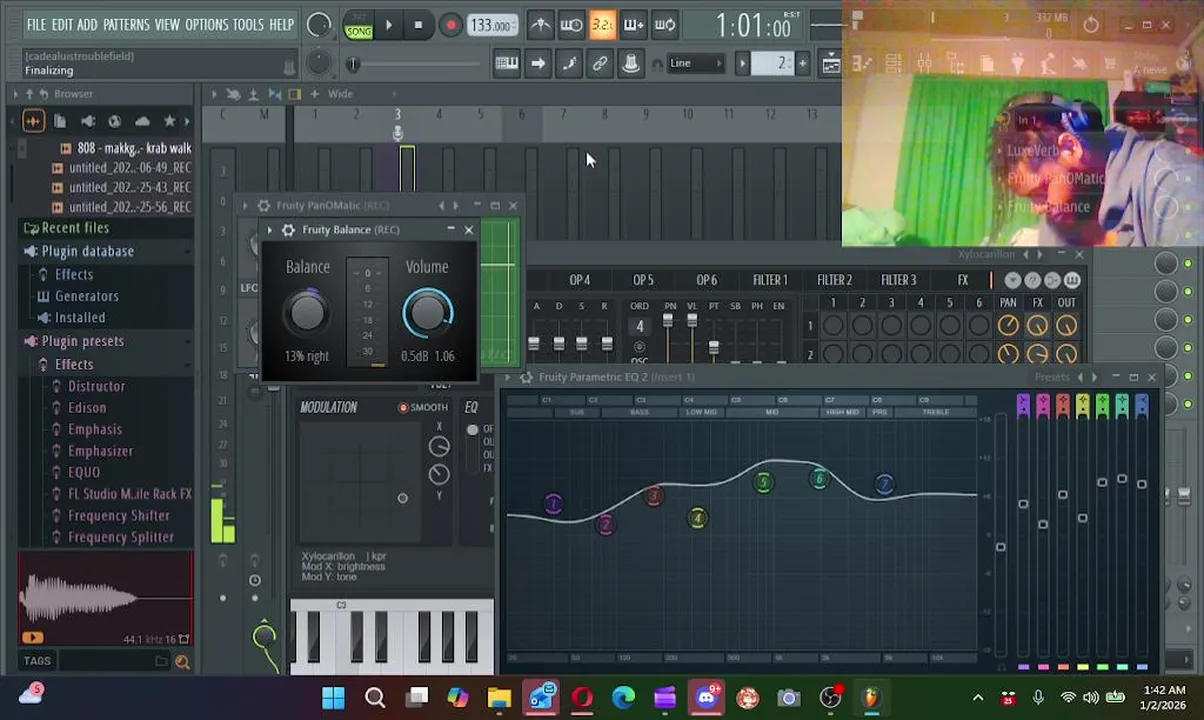Image resolution: width=1204 pixels, height=720 pixels.
Task: Click the browser search magnifier icon
Action: 182,661
